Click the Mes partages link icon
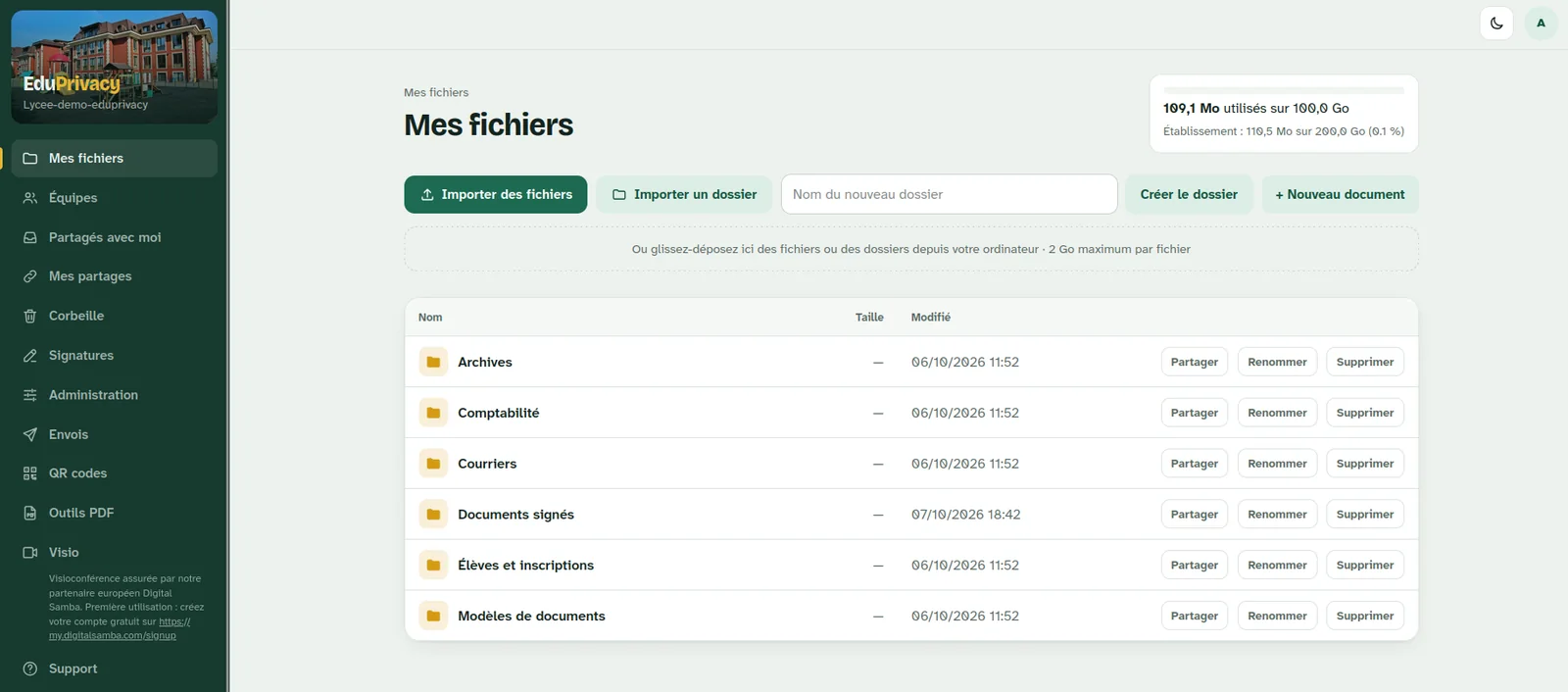1568x692 pixels. point(30,276)
